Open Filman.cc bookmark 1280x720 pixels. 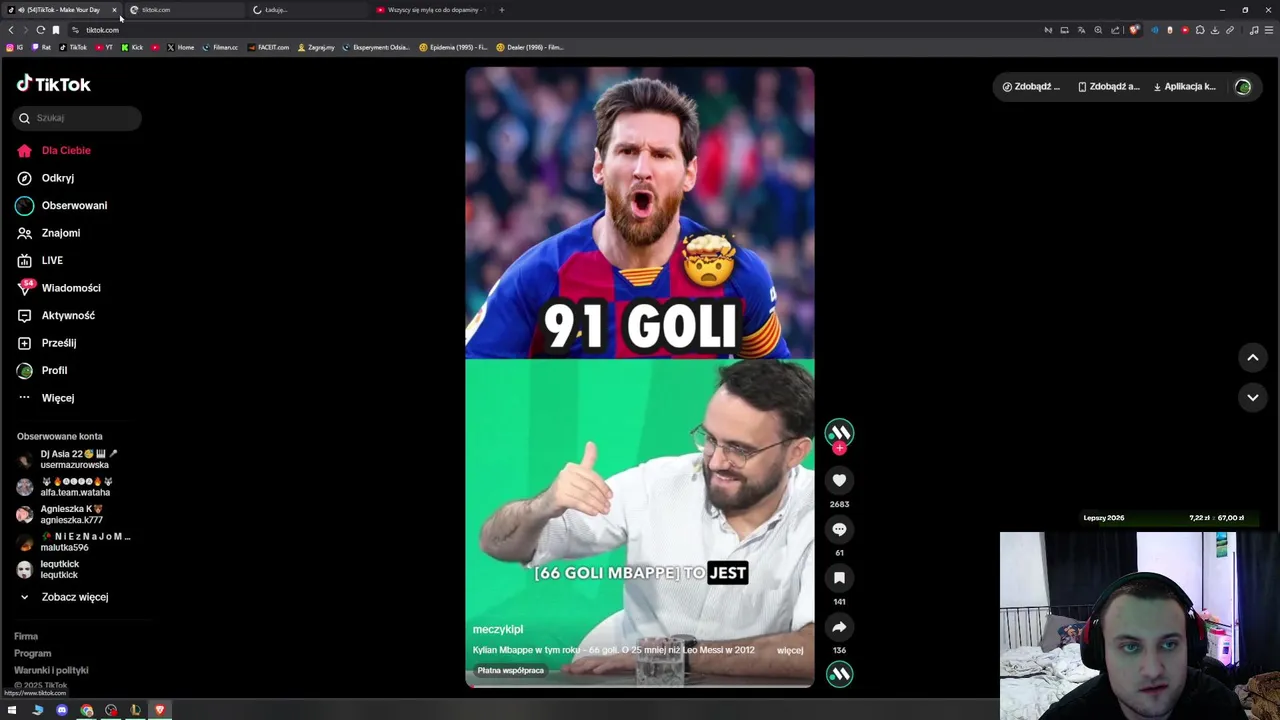(220, 47)
